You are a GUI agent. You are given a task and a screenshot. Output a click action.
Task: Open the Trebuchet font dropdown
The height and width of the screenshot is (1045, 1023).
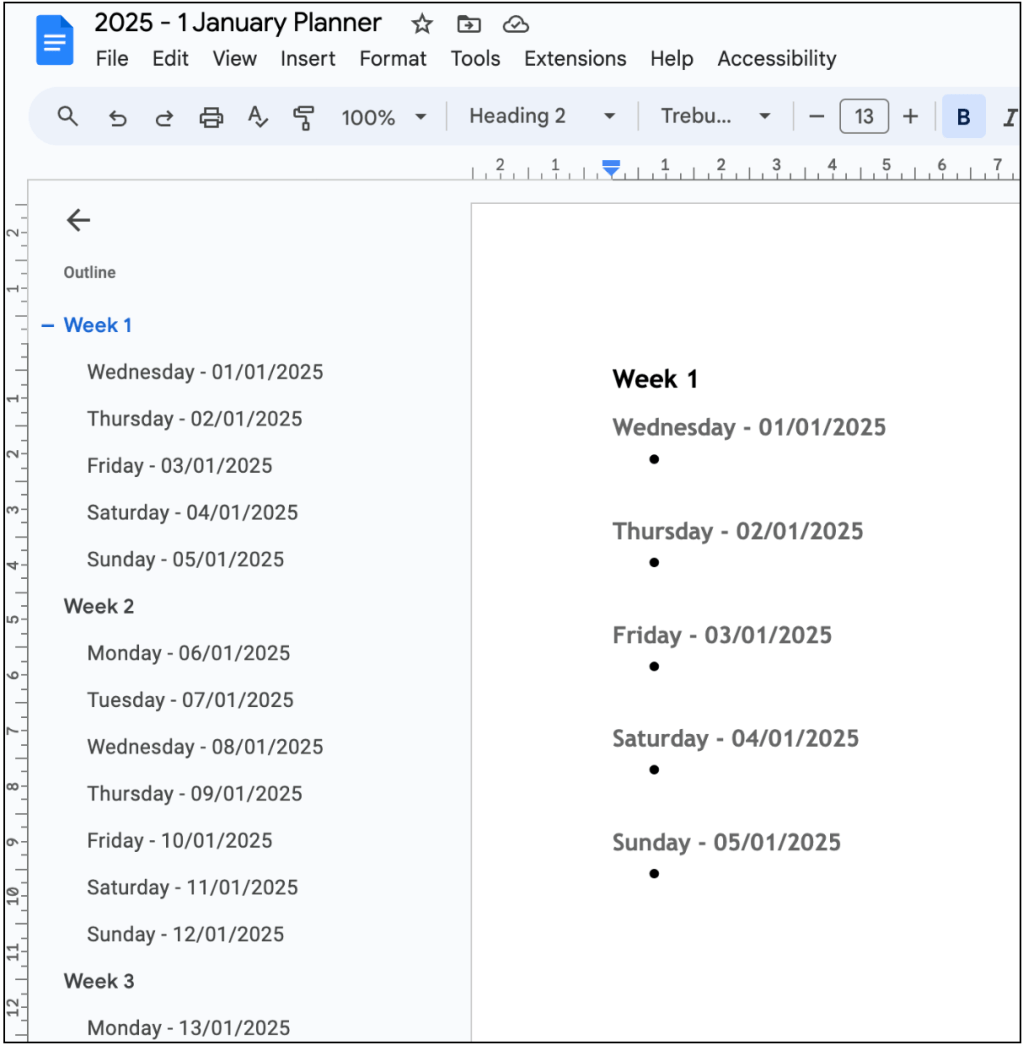[x=715, y=117]
